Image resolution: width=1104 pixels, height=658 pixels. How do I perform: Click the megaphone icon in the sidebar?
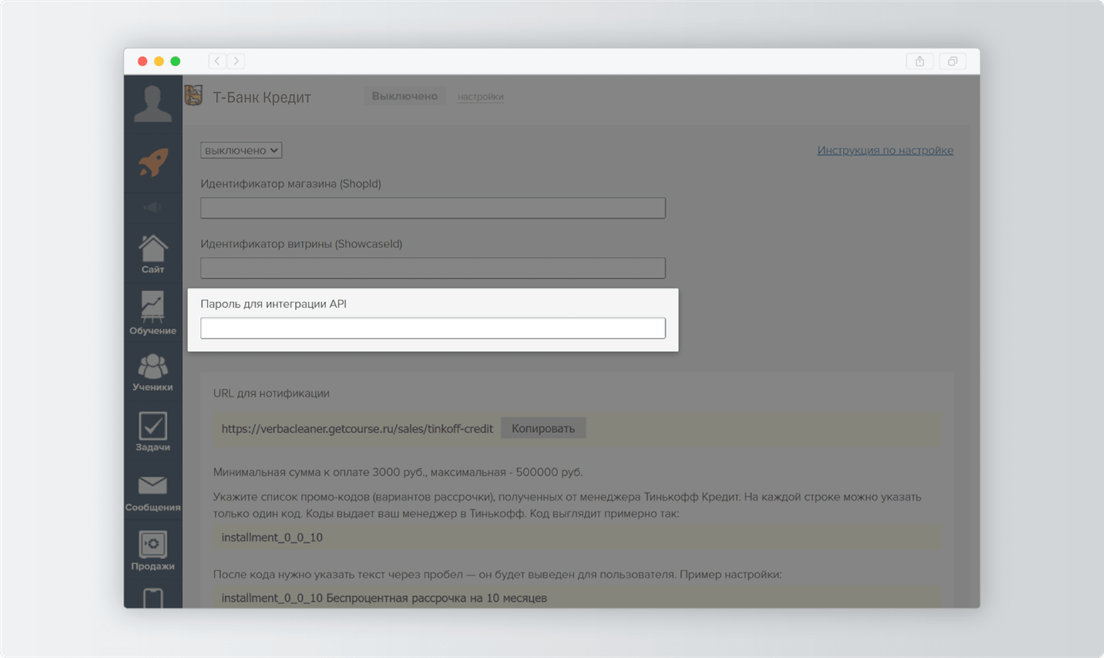pyautogui.click(x=153, y=207)
